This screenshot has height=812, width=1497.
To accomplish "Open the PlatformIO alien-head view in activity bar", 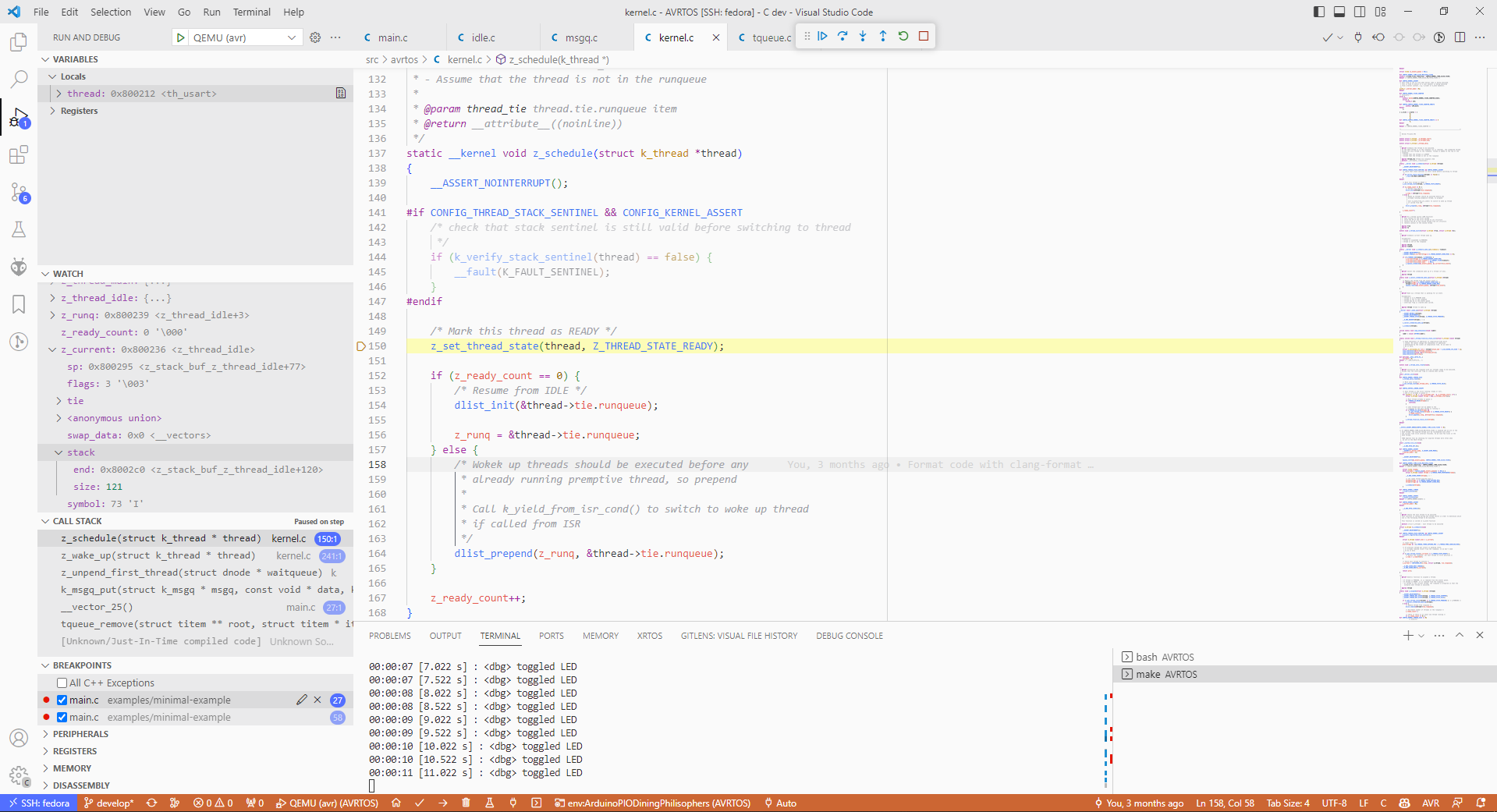I will click(x=19, y=267).
